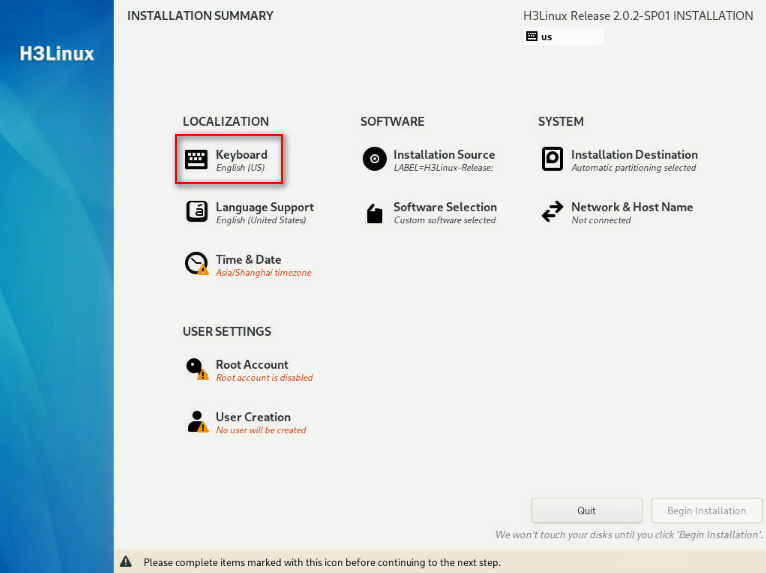The height and width of the screenshot is (573, 766).
Task: Click the Language Support icon
Action: coord(196,212)
